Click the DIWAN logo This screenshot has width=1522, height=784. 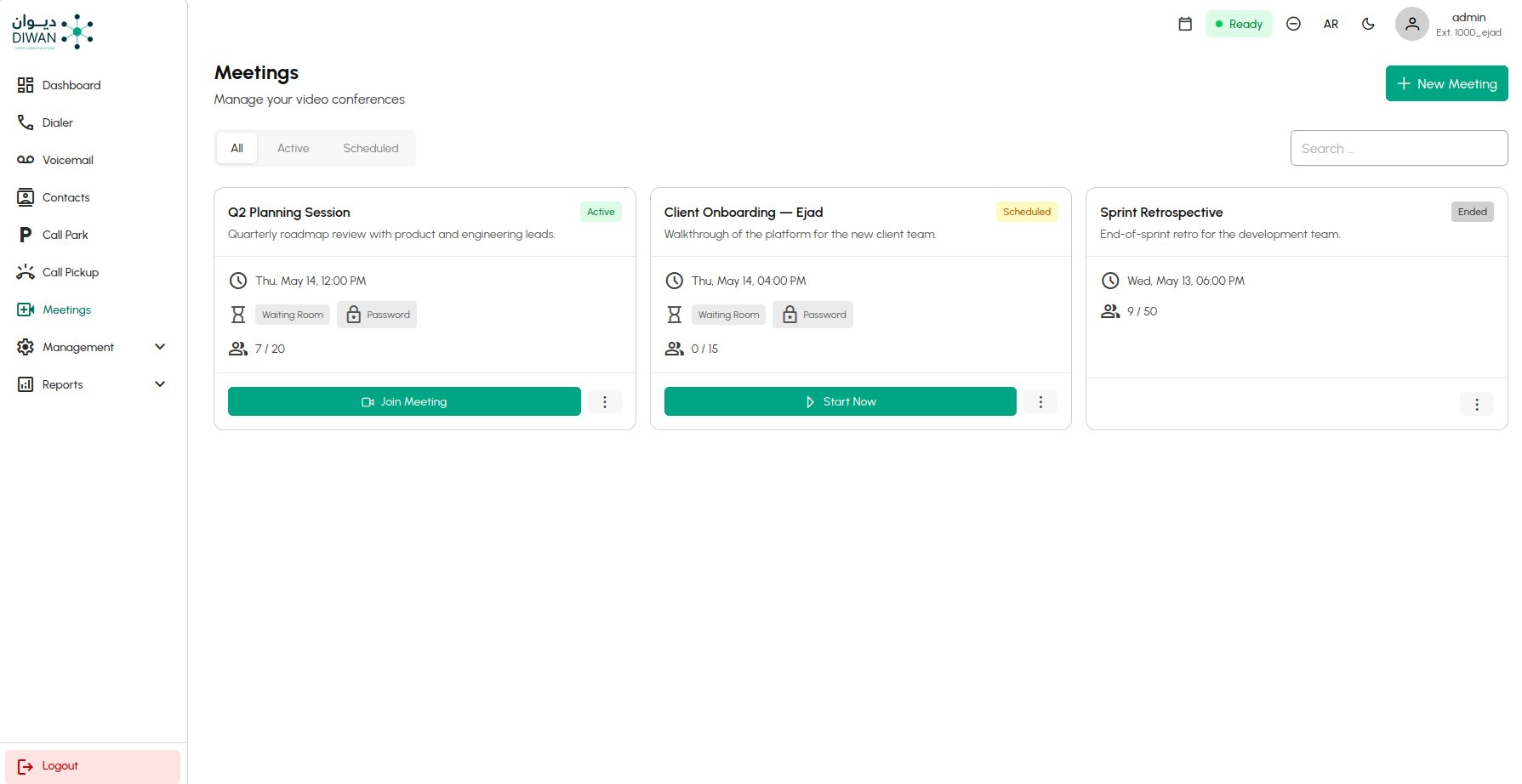tap(53, 31)
